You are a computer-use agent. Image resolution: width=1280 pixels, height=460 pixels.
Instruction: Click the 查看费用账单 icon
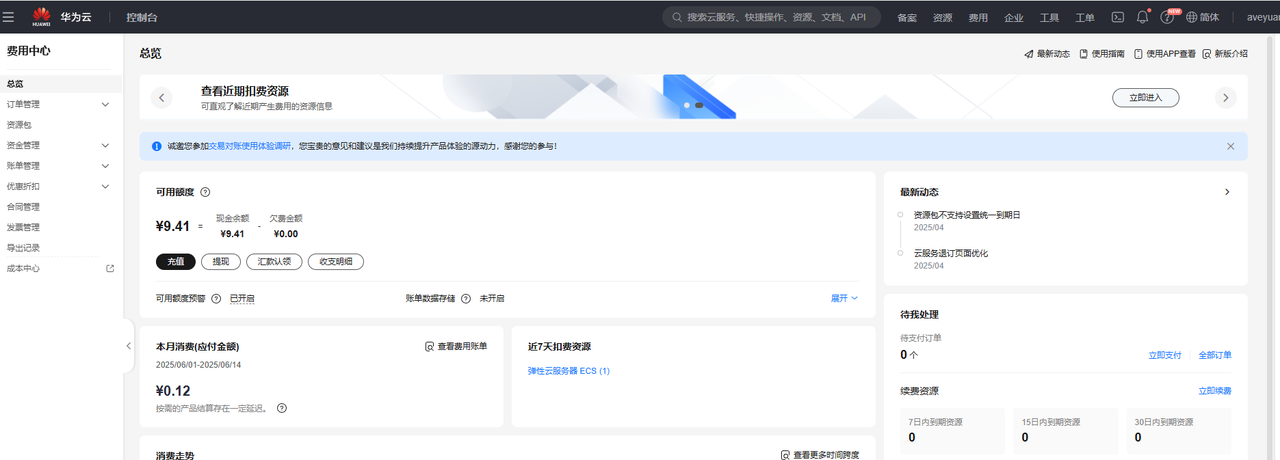click(x=430, y=346)
